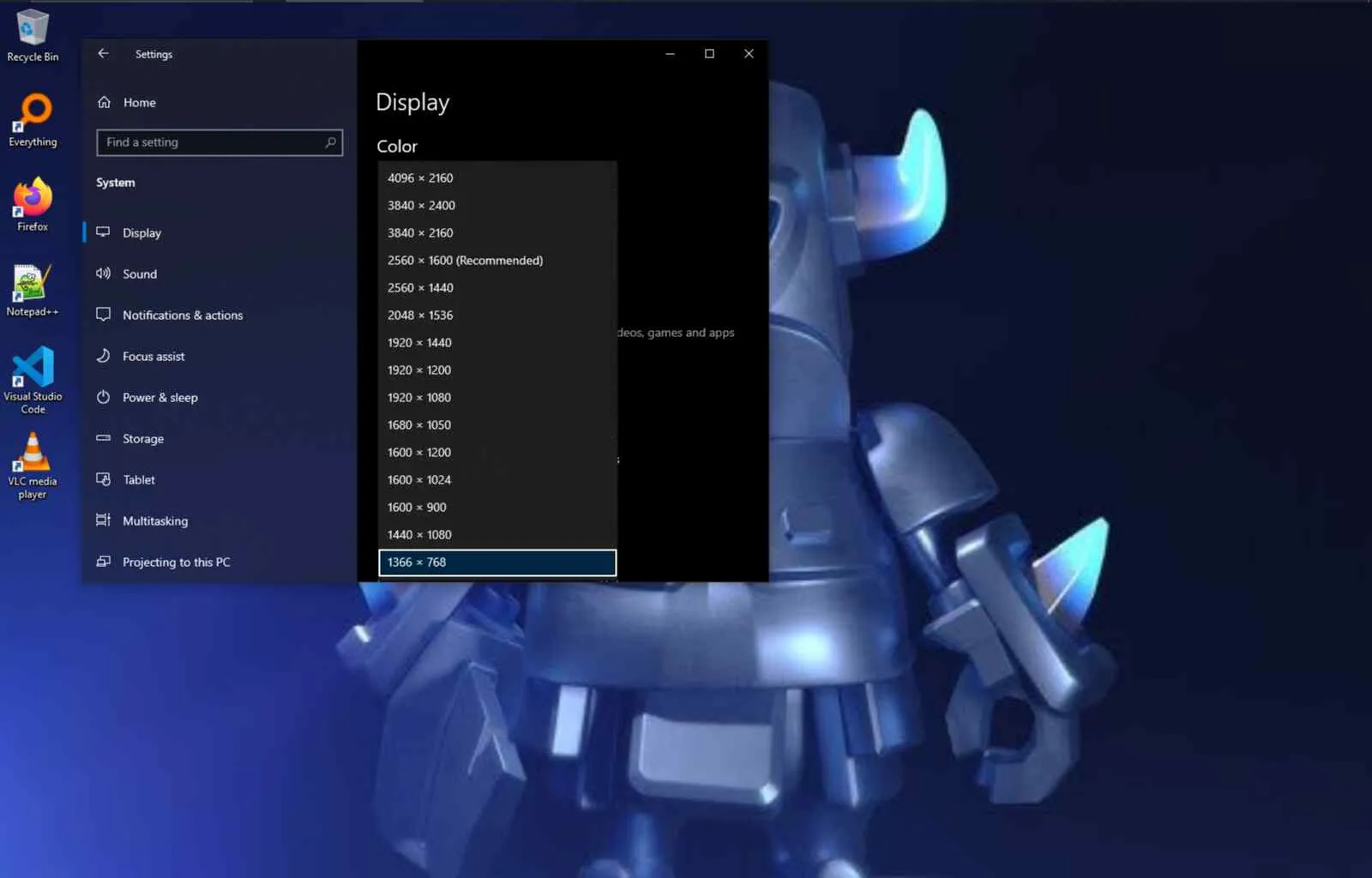Choose the 1440 × 1080 resolution
The height and width of the screenshot is (878, 1372).
click(497, 534)
